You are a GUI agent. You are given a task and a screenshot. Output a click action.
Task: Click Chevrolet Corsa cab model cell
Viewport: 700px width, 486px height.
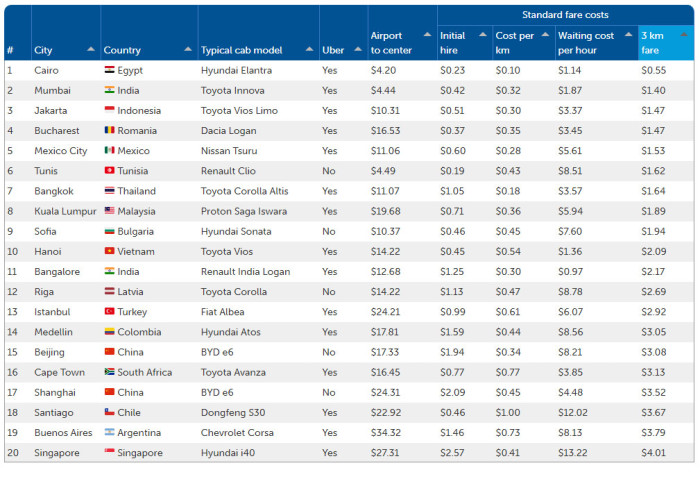[237, 432]
